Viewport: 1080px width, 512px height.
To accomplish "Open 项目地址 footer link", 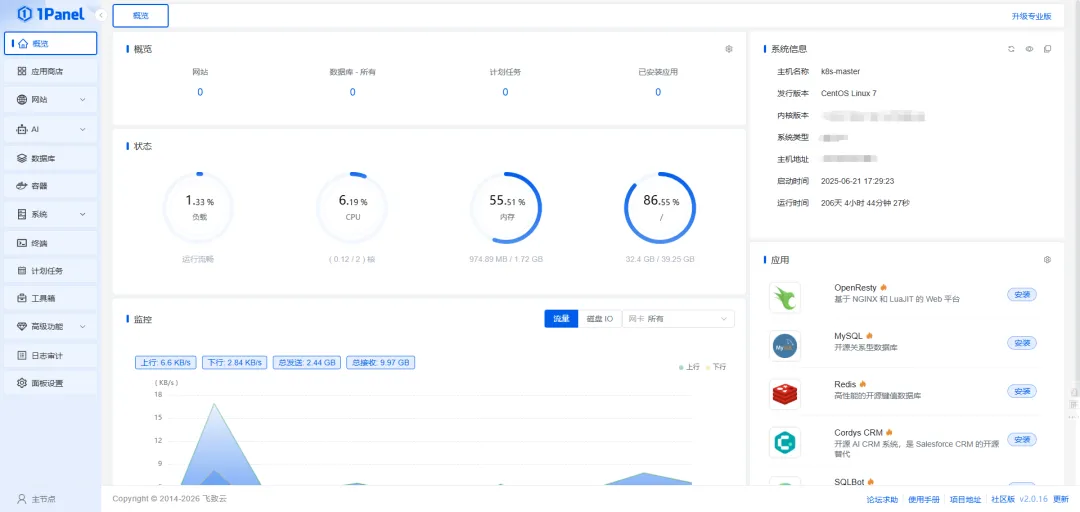I will tap(966, 500).
